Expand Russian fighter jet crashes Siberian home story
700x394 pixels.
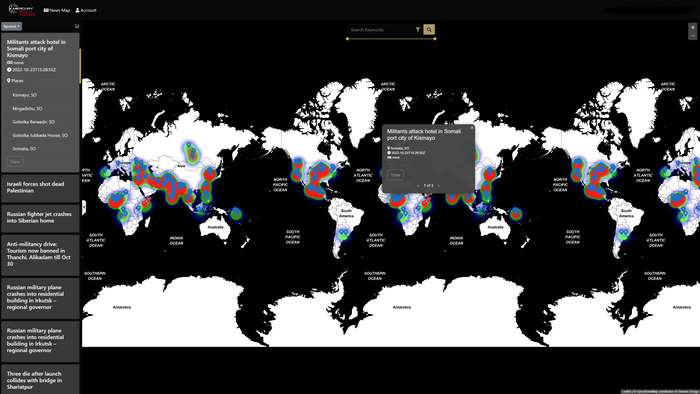click(40, 218)
